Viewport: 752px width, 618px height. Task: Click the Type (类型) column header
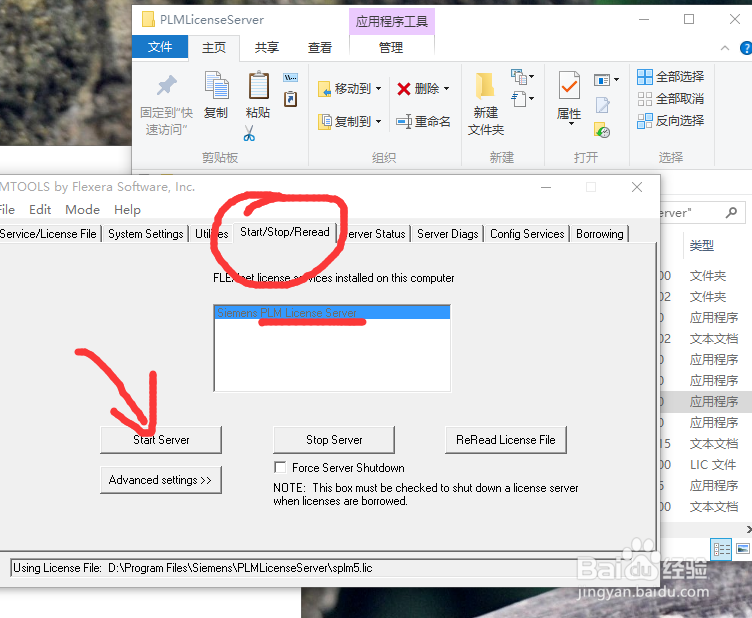tap(702, 246)
